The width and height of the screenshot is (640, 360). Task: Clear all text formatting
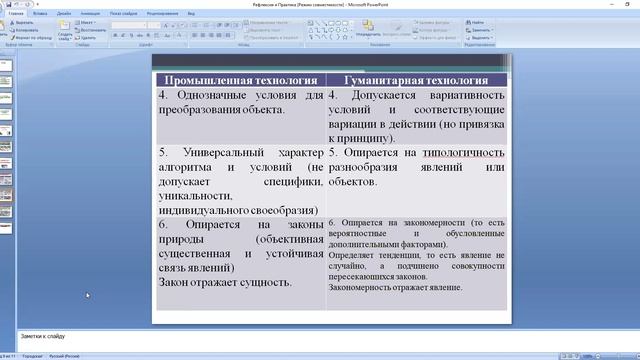[182, 25]
